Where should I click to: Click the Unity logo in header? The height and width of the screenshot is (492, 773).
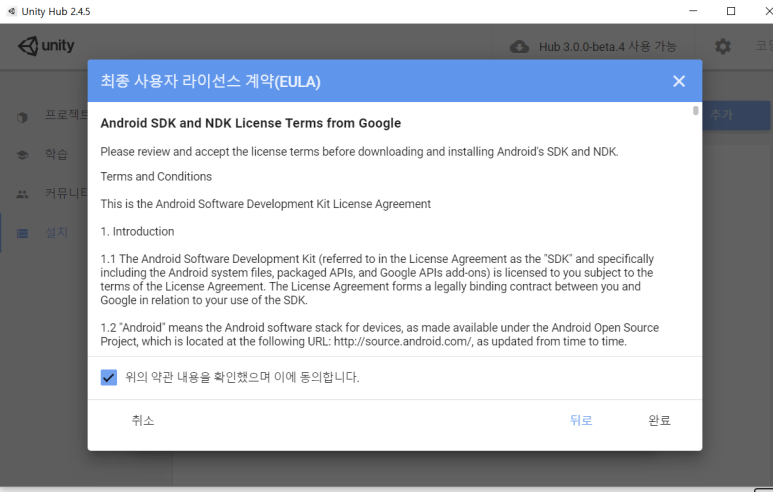[46, 46]
